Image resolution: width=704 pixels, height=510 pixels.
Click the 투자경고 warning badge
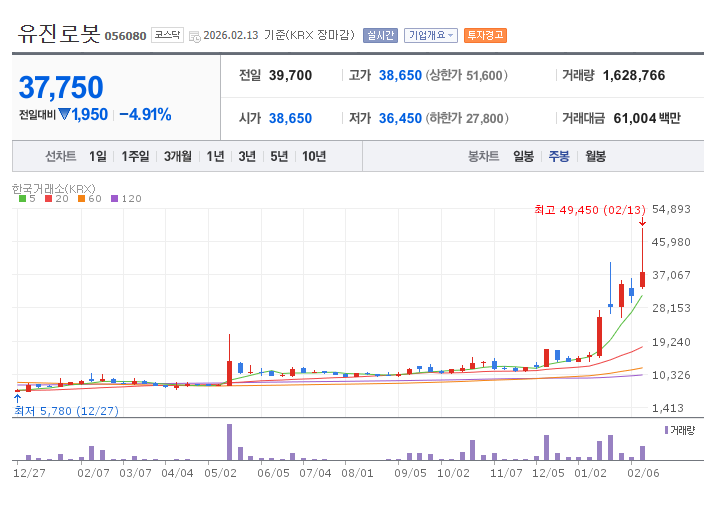[485, 35]
